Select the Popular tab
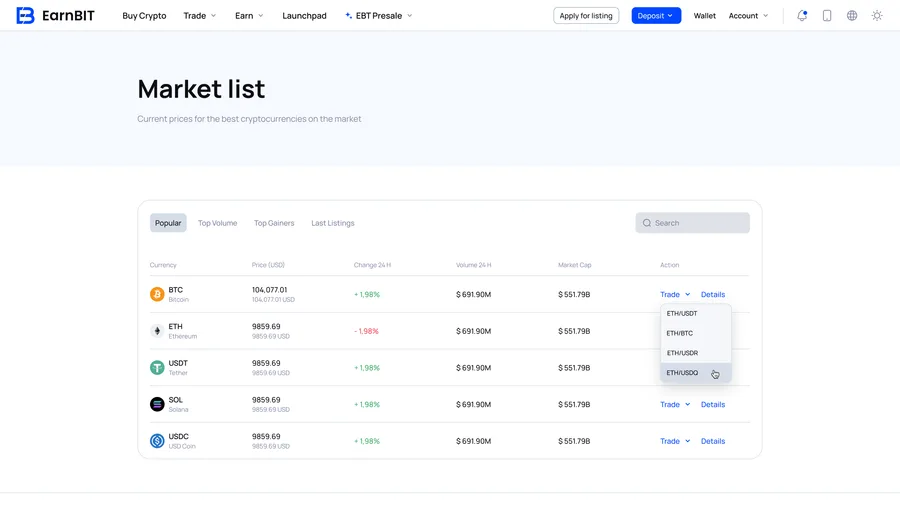The width and height of the screenshot is (900, 514). coord(168,223)
